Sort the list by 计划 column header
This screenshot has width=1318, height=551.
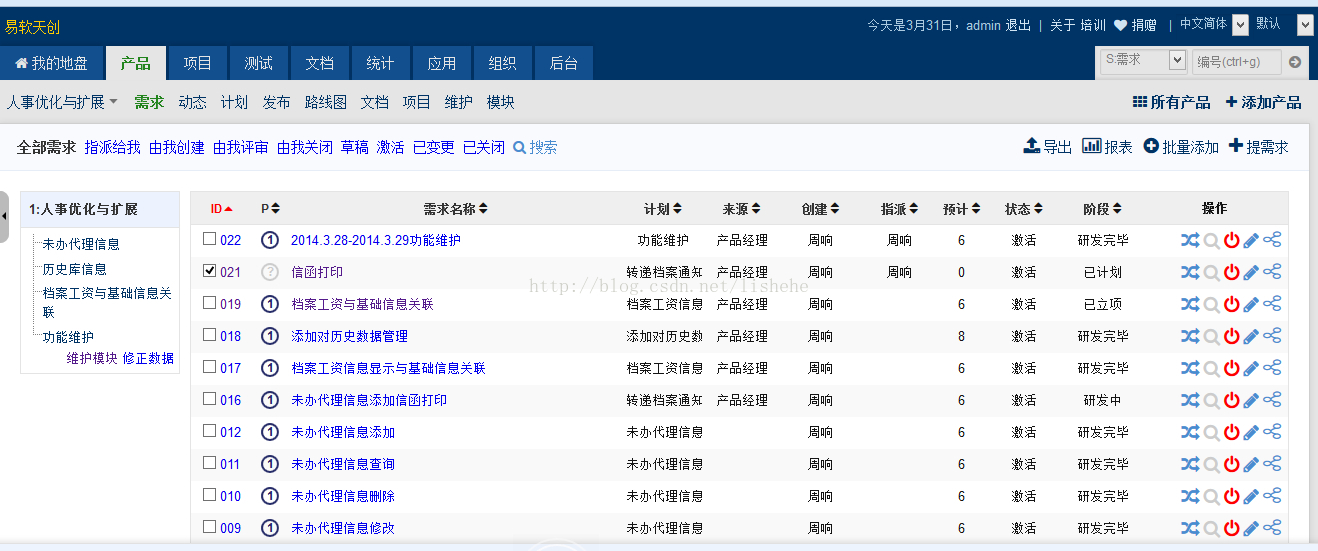tap(662, 209)
